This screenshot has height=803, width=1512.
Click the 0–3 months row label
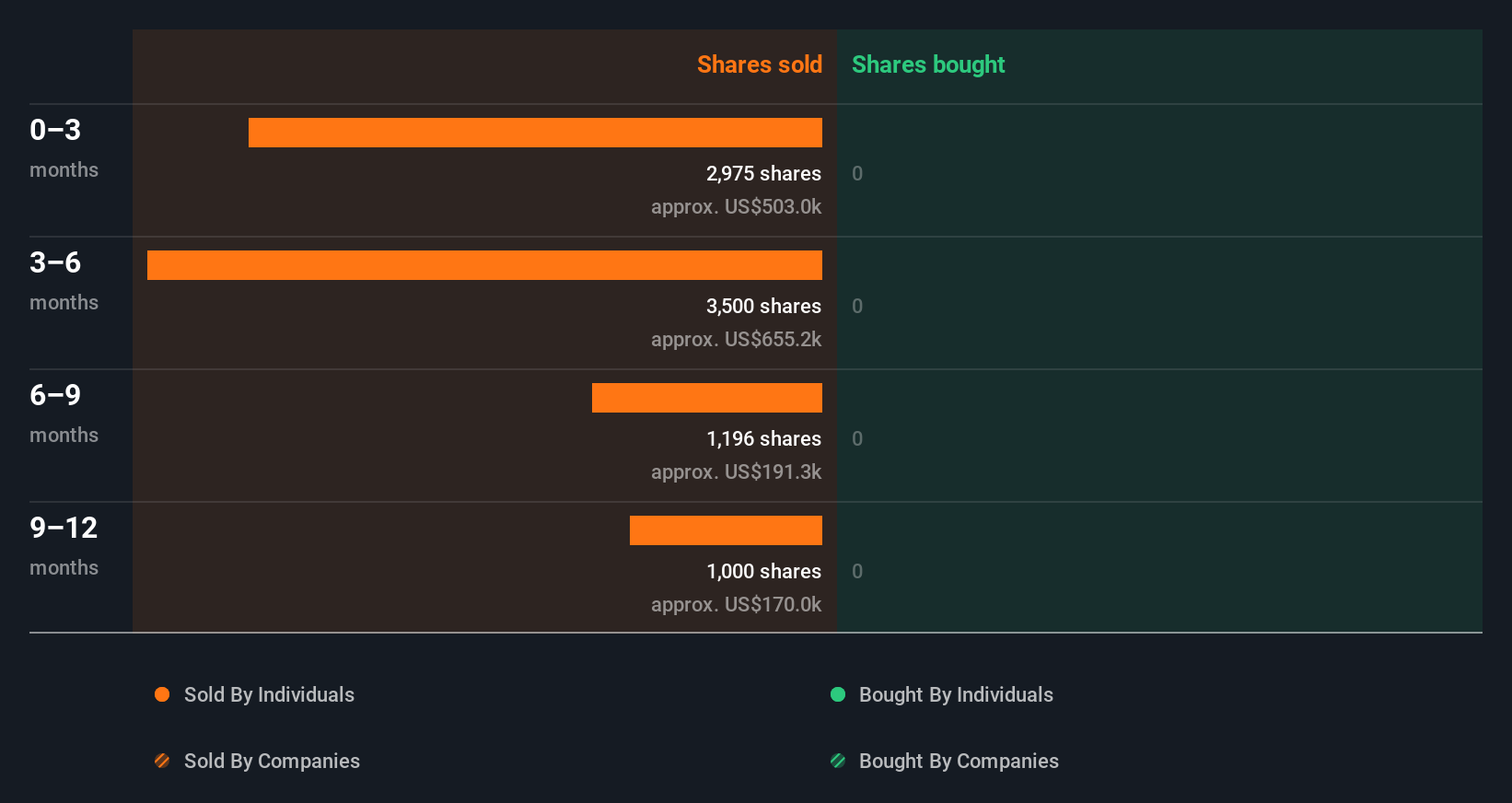pyautogui.click(x=64, y=148)
